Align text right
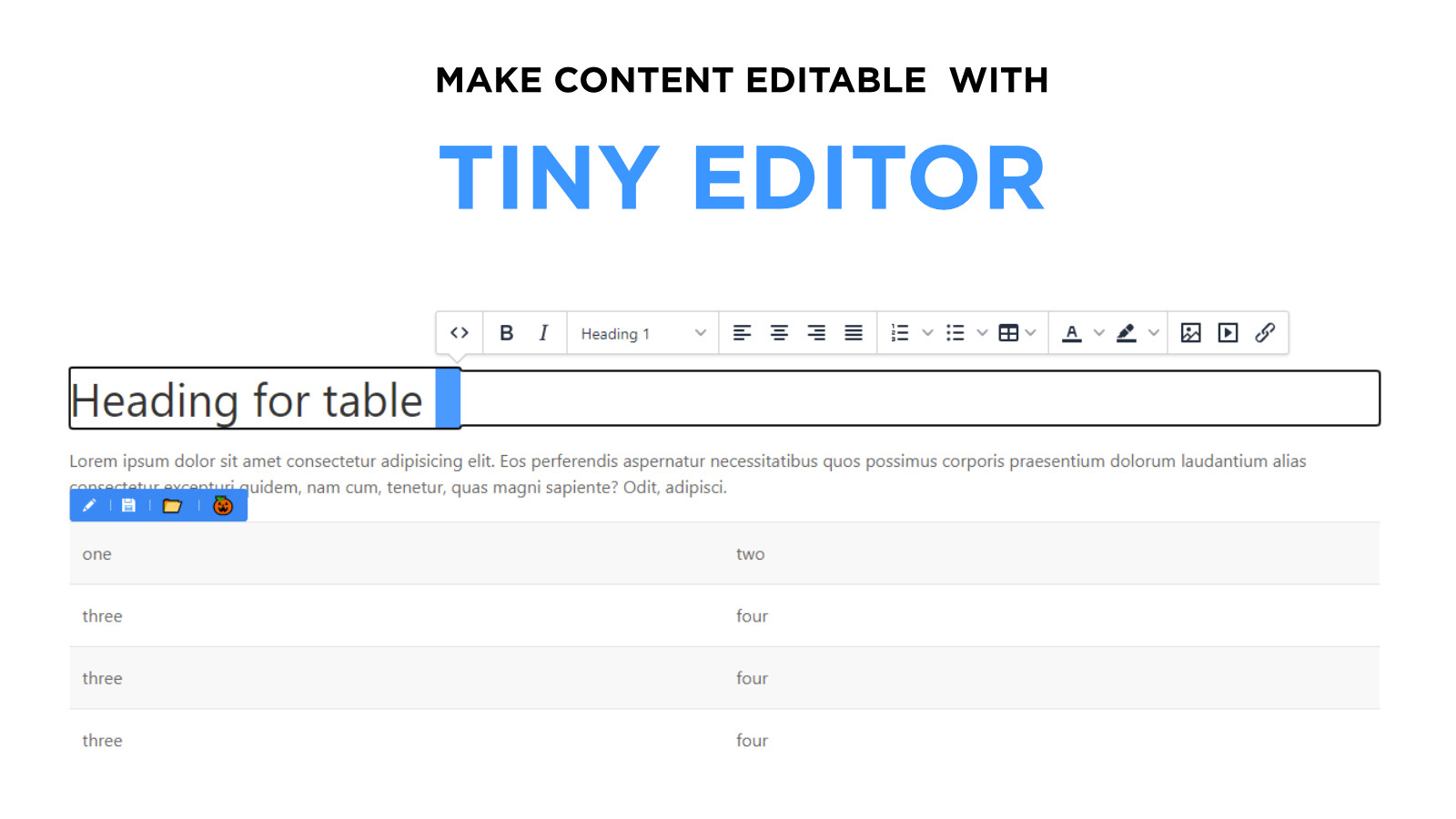 [x=817, y=333]
